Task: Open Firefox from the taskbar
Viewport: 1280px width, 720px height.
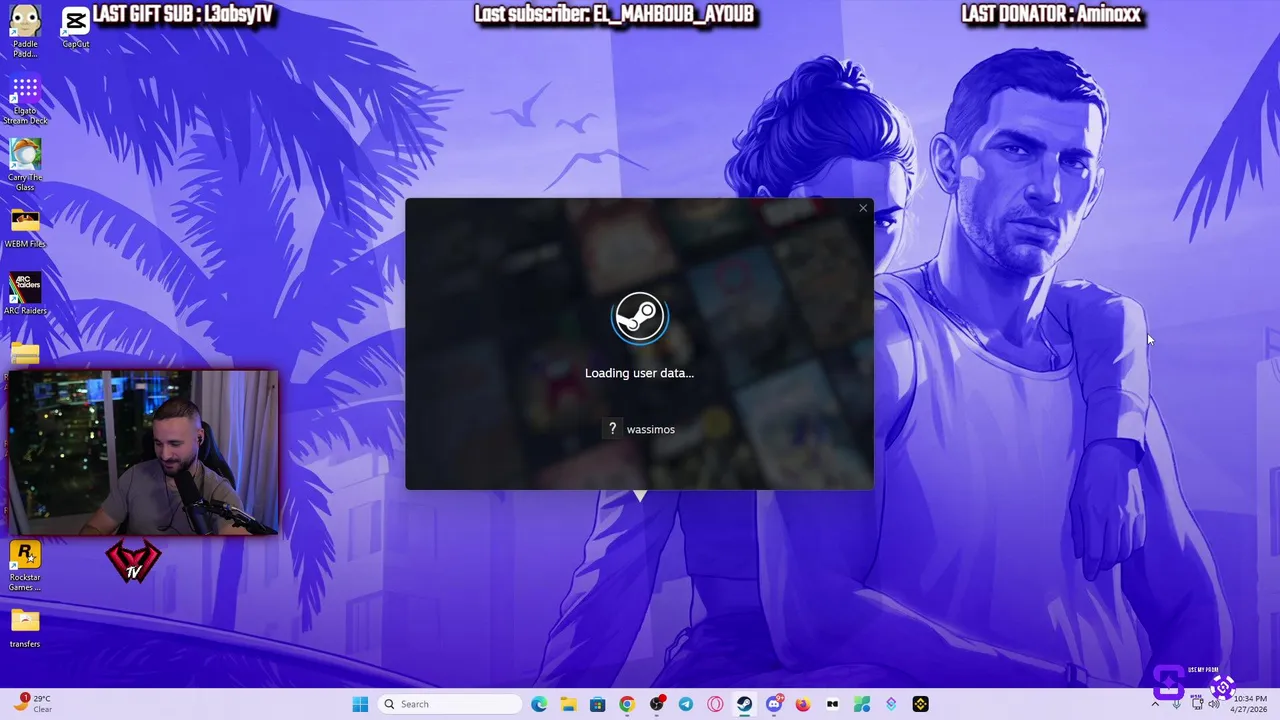Action: click(802, 704)
